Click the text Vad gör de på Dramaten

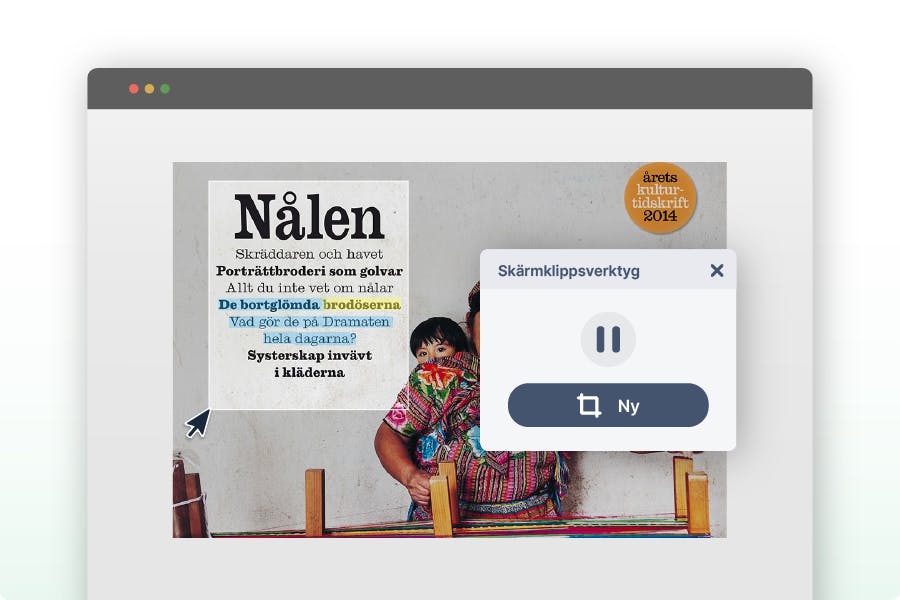pyautogui.click(x=309, y=322)
